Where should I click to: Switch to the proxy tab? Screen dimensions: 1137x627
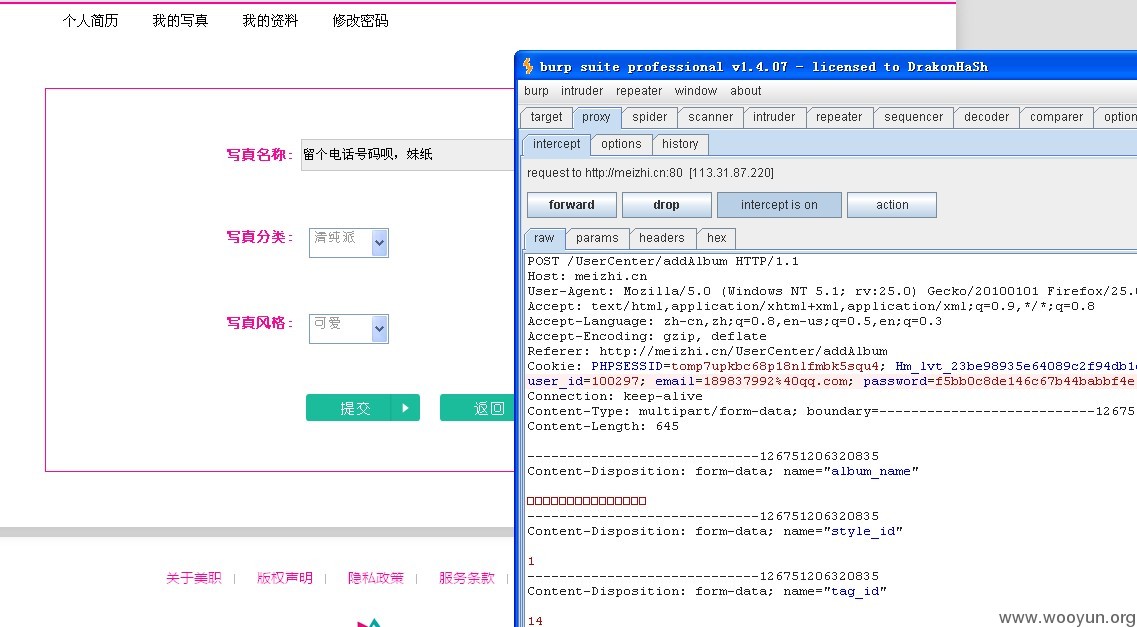click(x=596, y=117)
